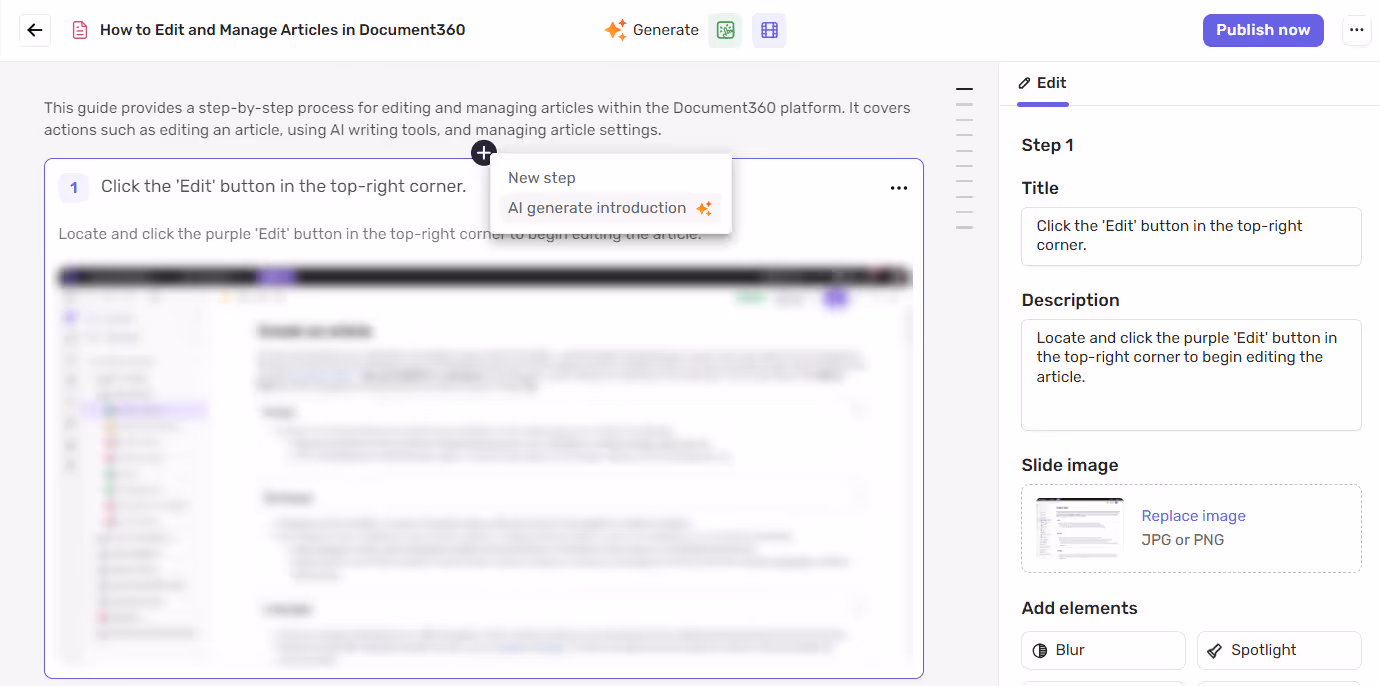Focus the Description text area
1380x686 pixels.
pos(1191,375)
